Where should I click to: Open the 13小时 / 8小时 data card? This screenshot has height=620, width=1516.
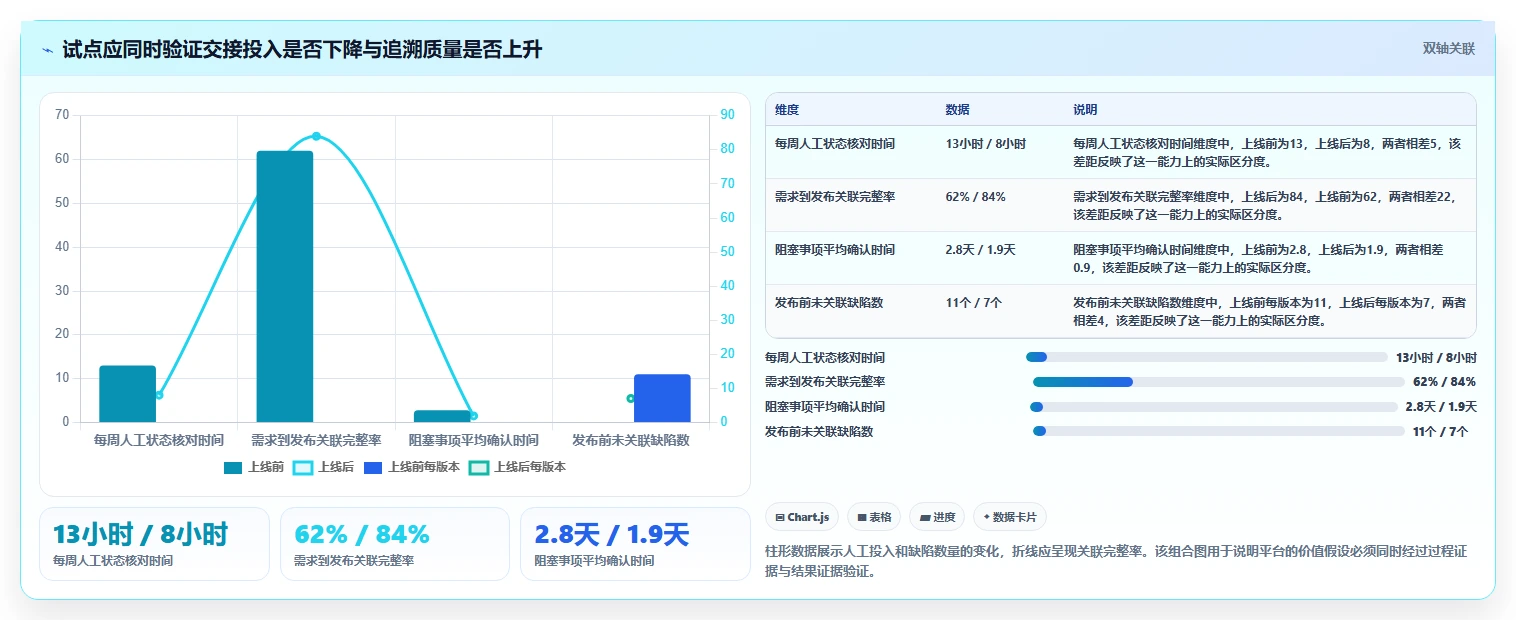coord(154,544)
